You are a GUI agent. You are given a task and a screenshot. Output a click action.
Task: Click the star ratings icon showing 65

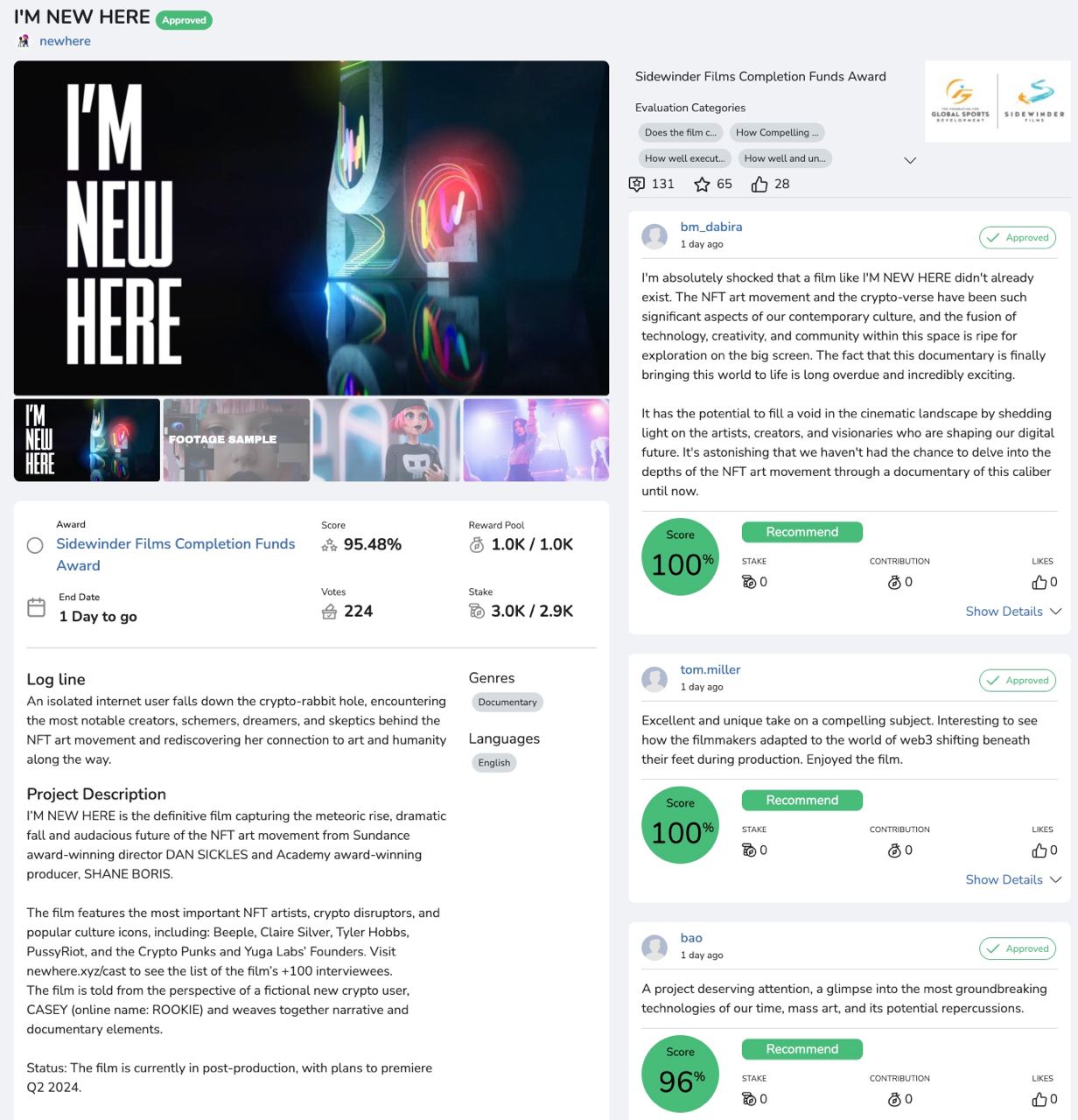pyautogui.click(x=702, y=184)
